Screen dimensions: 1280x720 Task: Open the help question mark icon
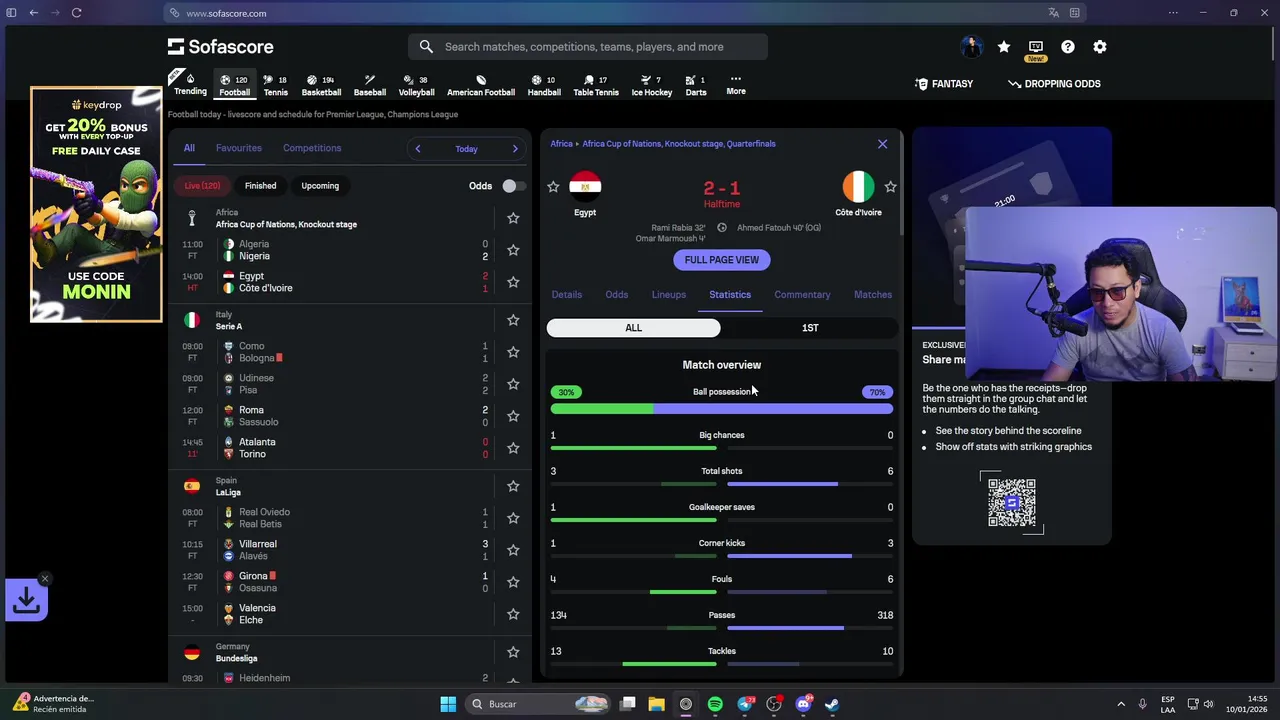pos(1068,47)
